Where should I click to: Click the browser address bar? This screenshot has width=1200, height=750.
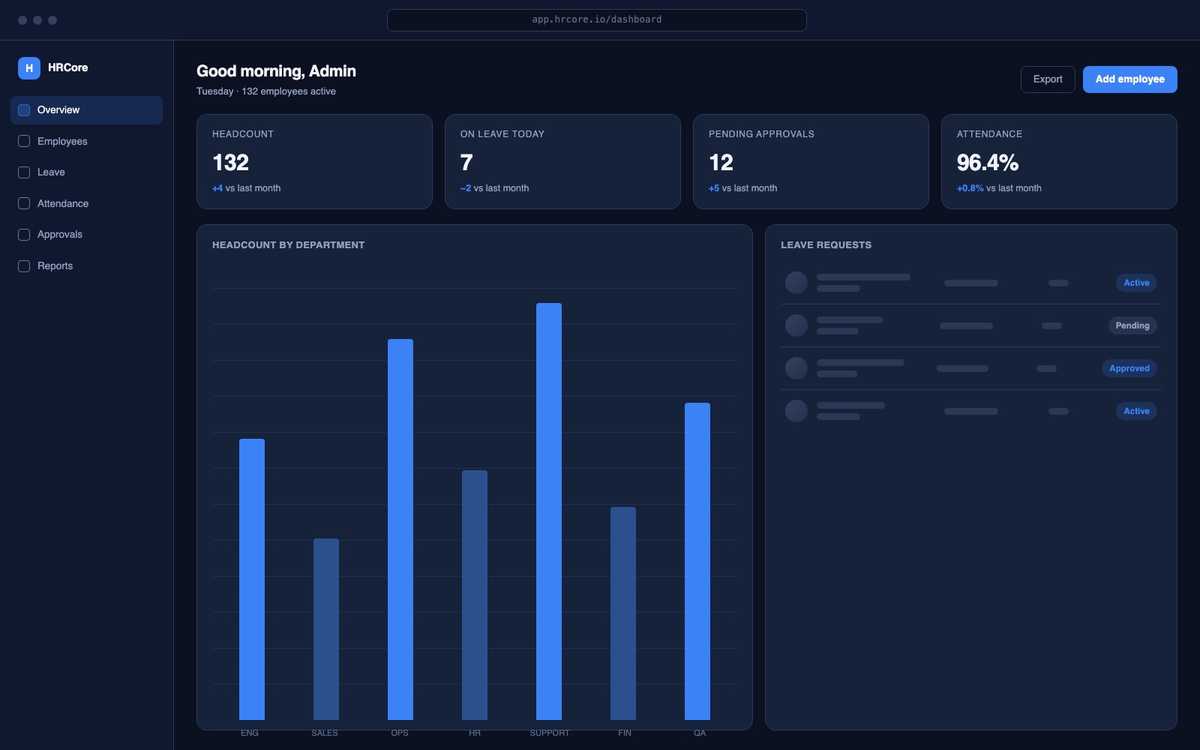(x=597, y=20)
